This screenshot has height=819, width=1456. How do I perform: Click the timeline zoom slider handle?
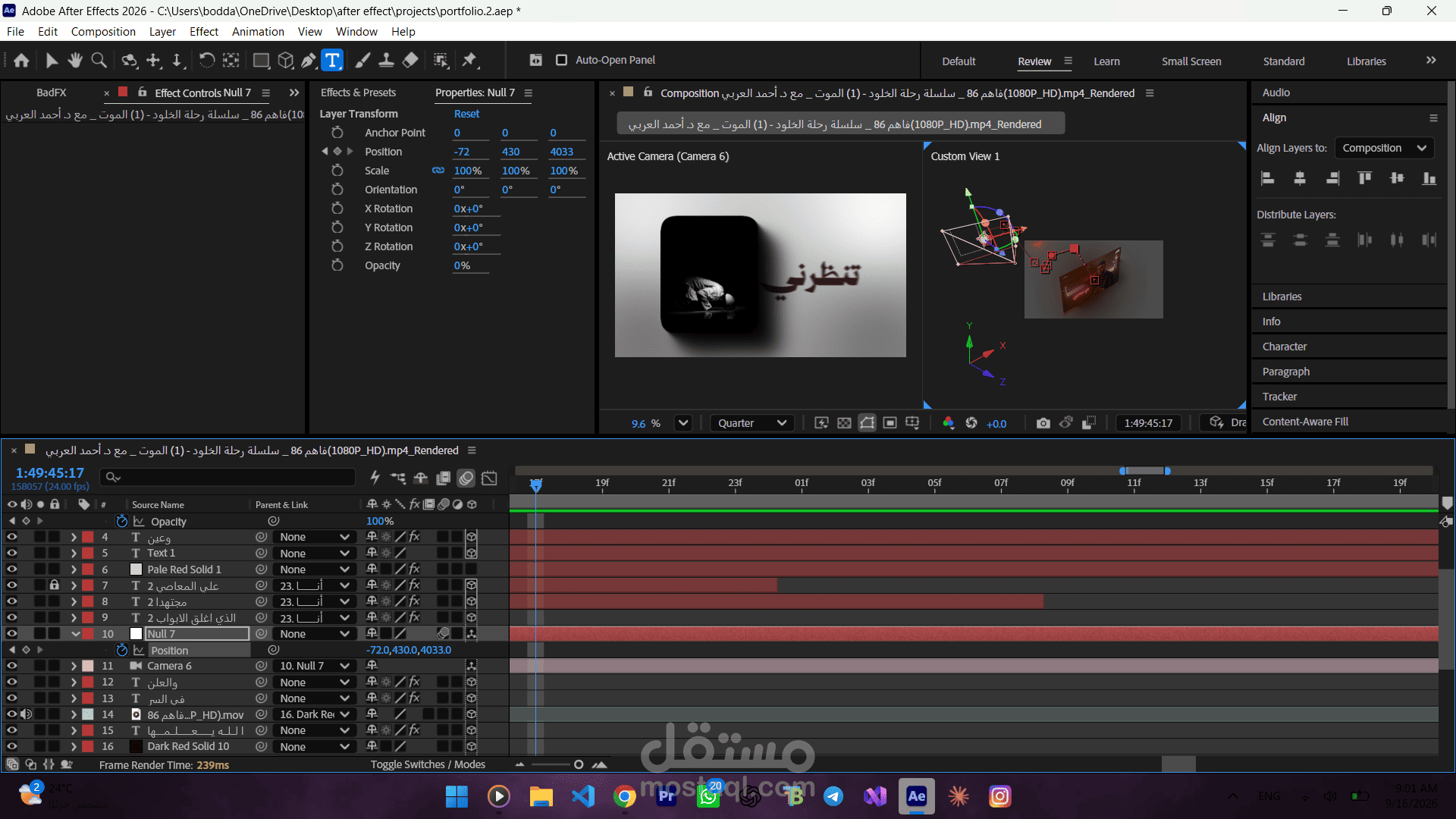pos(579,764)
